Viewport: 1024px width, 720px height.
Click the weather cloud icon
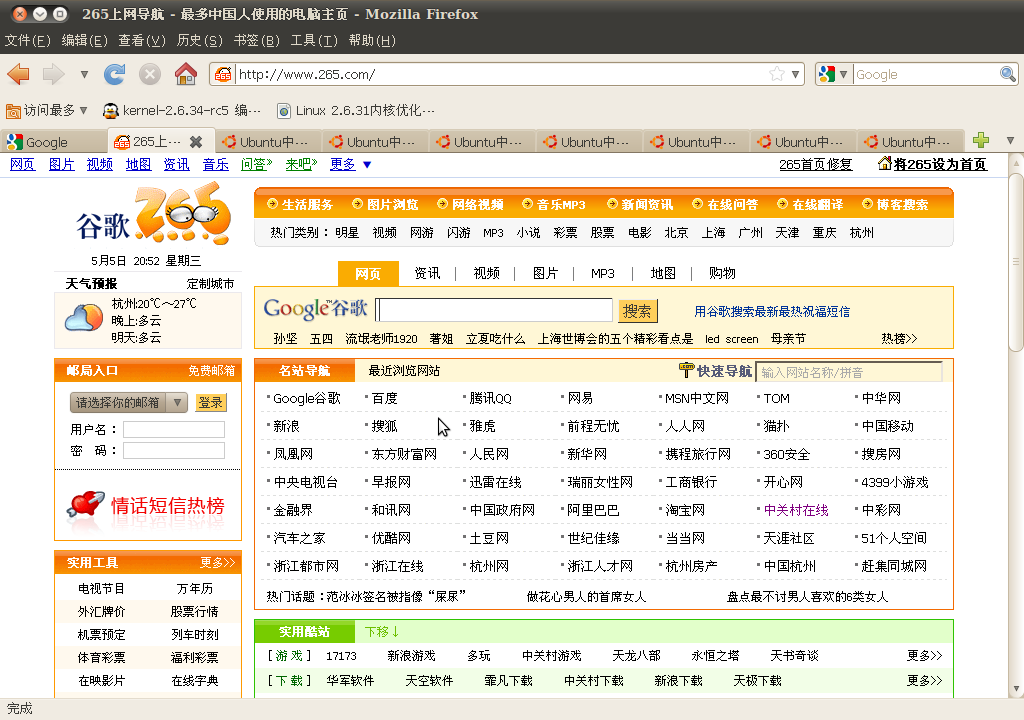(x=84, y=318)
